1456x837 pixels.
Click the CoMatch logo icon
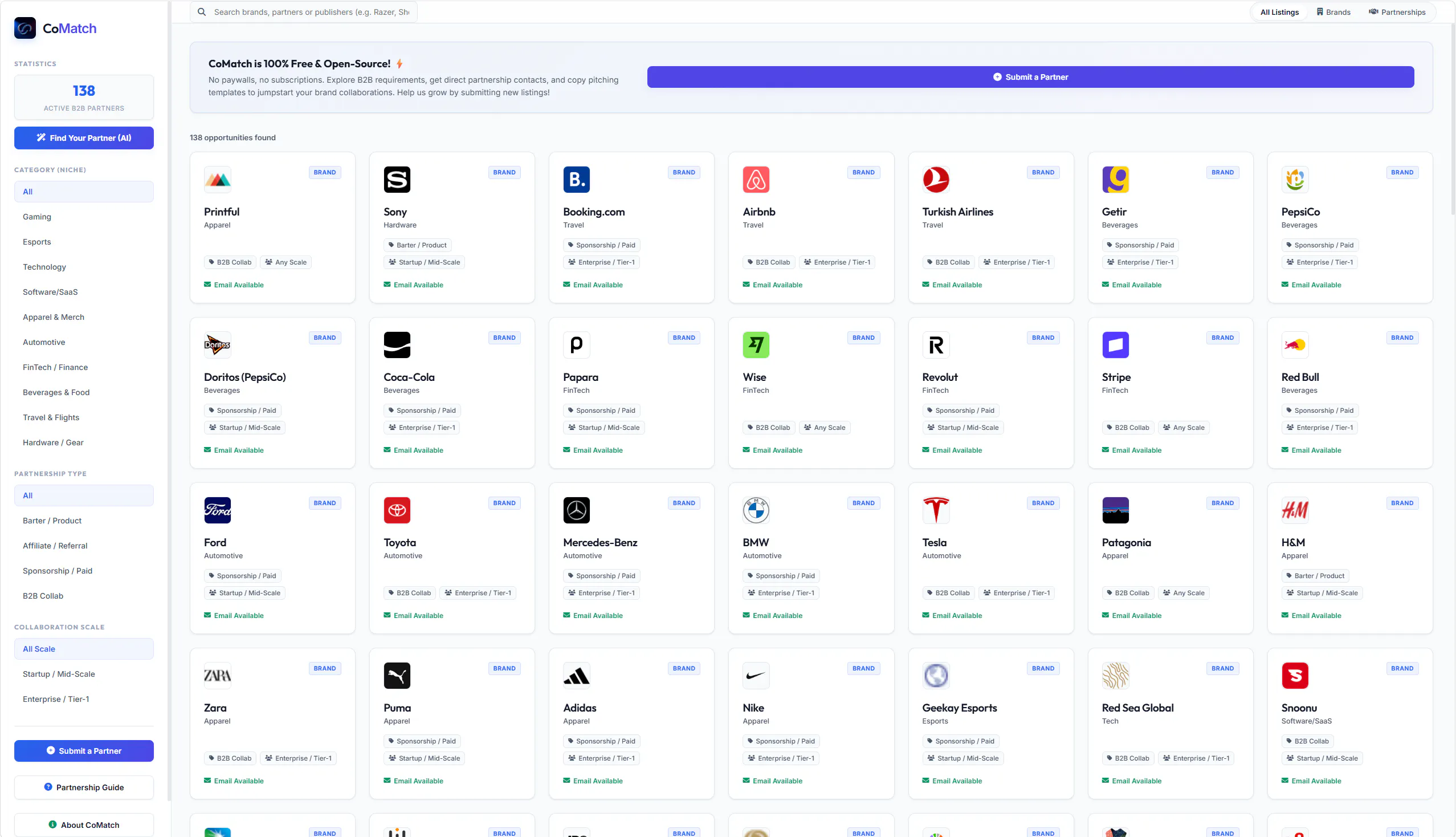tap(25, 28)
